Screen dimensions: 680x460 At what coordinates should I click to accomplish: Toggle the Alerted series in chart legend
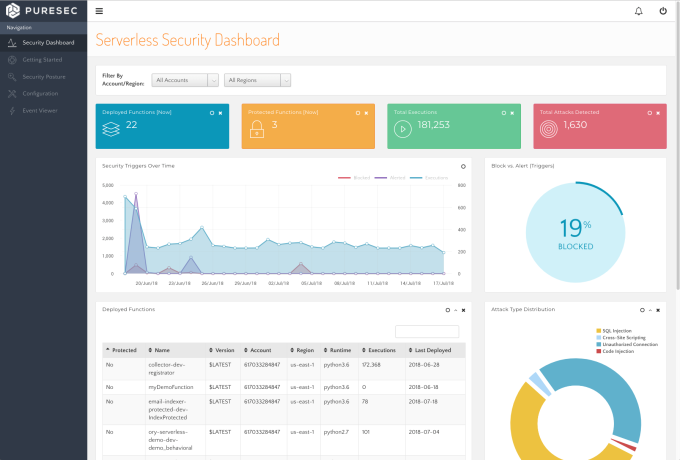click(x=390, y=178)
